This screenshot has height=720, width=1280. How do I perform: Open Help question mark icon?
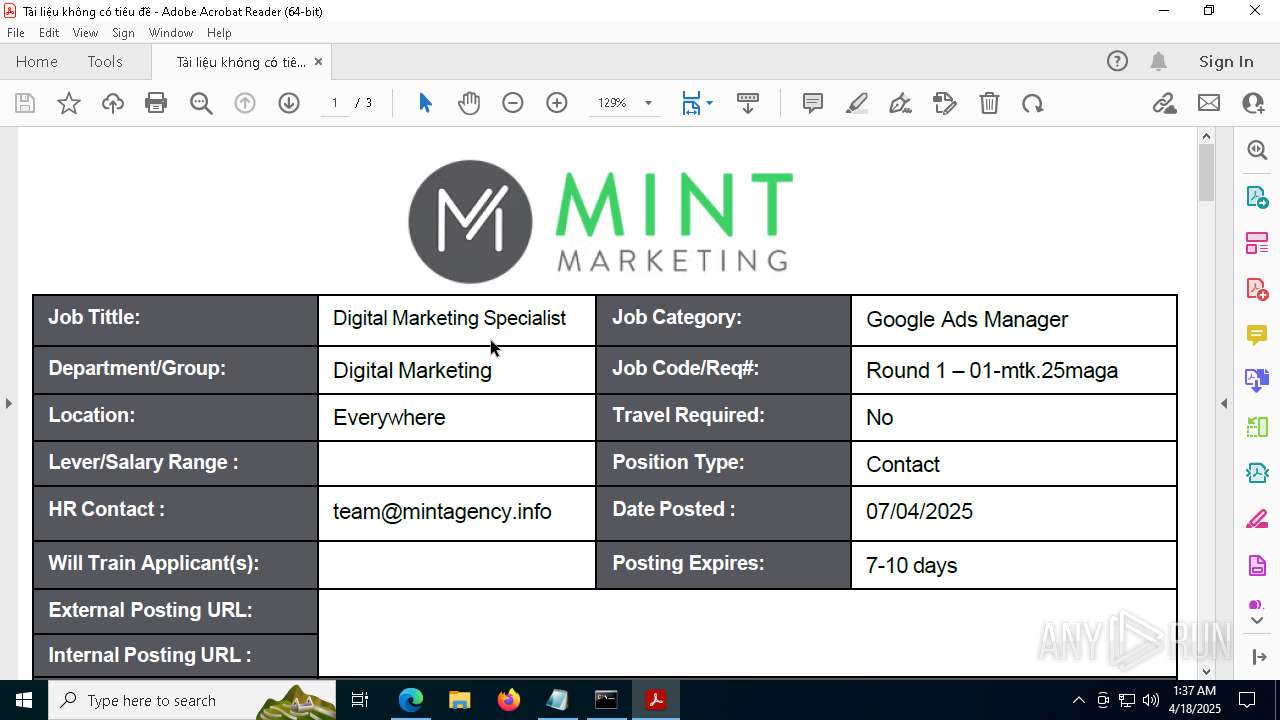point(1117,61)
